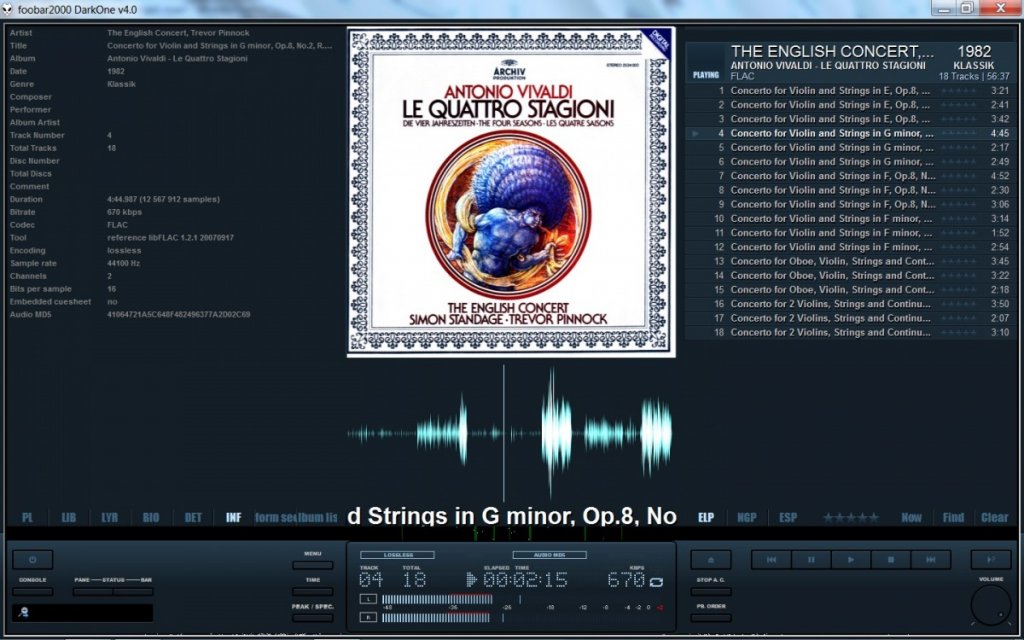Toggle the TIME display button
Image resolution: width=1024 pixels, height=640 pixels.
click(313, 591)
